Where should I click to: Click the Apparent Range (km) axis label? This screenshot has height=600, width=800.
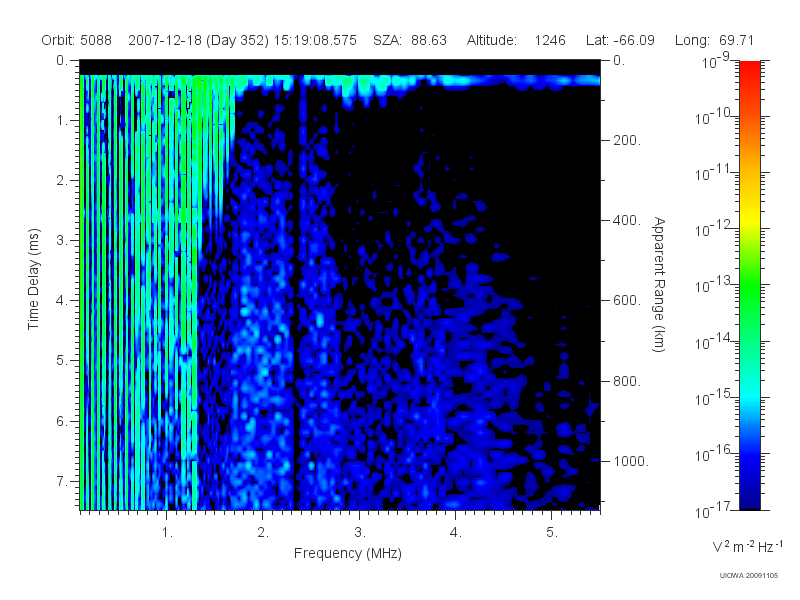pyautogui.click(x=659, y=284)
